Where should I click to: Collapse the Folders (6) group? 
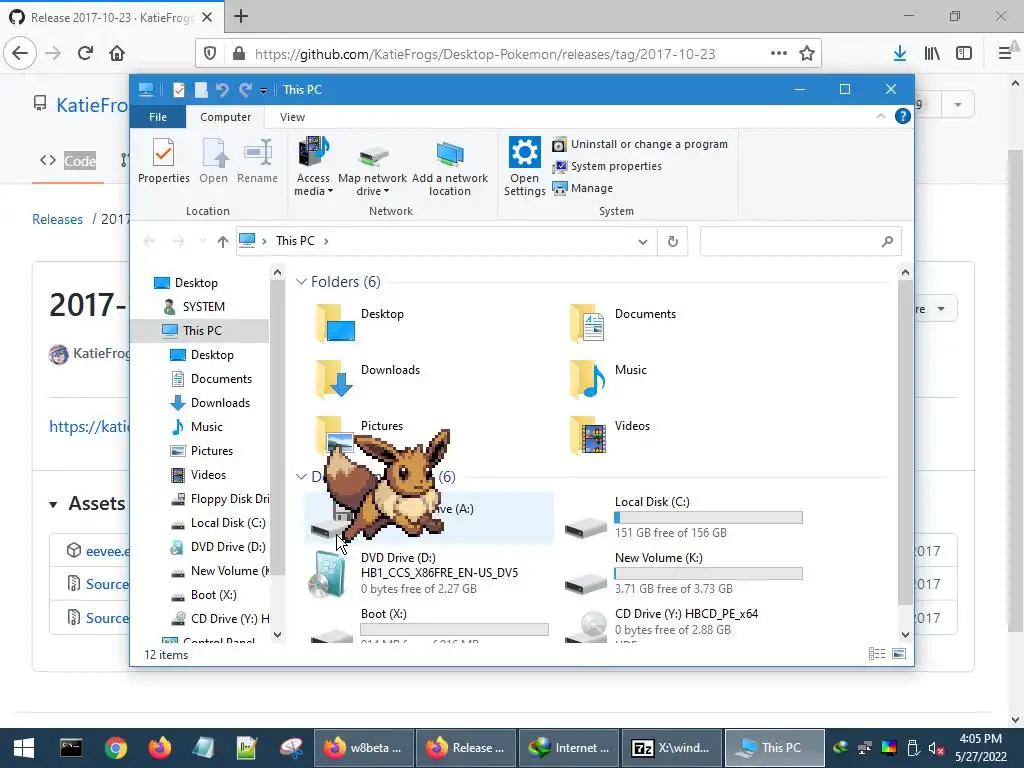pyautogui.click(x=301, y=281)
